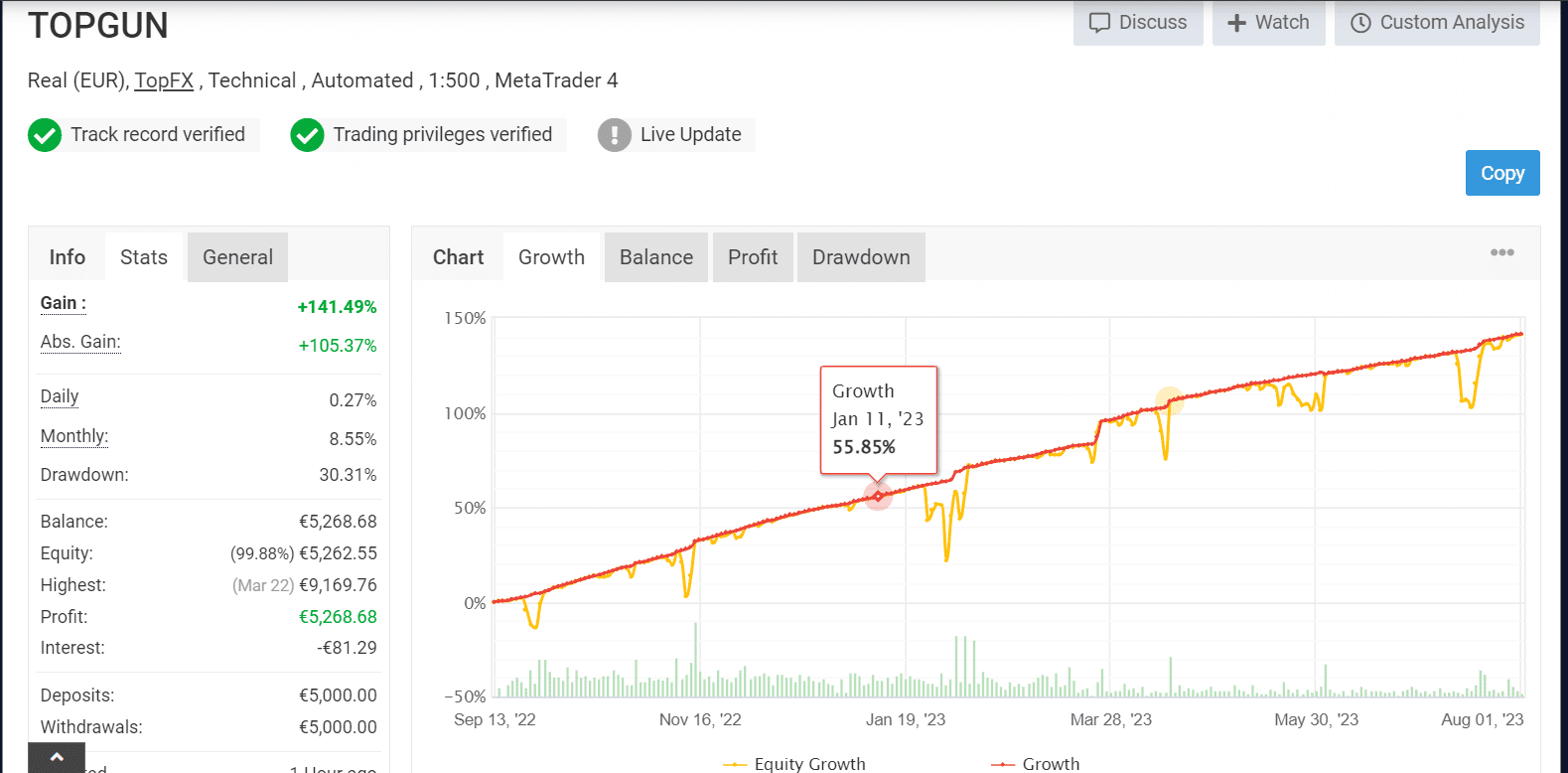
Task: Click the TOPGUN system title
Action: click(x=98, y=26)
